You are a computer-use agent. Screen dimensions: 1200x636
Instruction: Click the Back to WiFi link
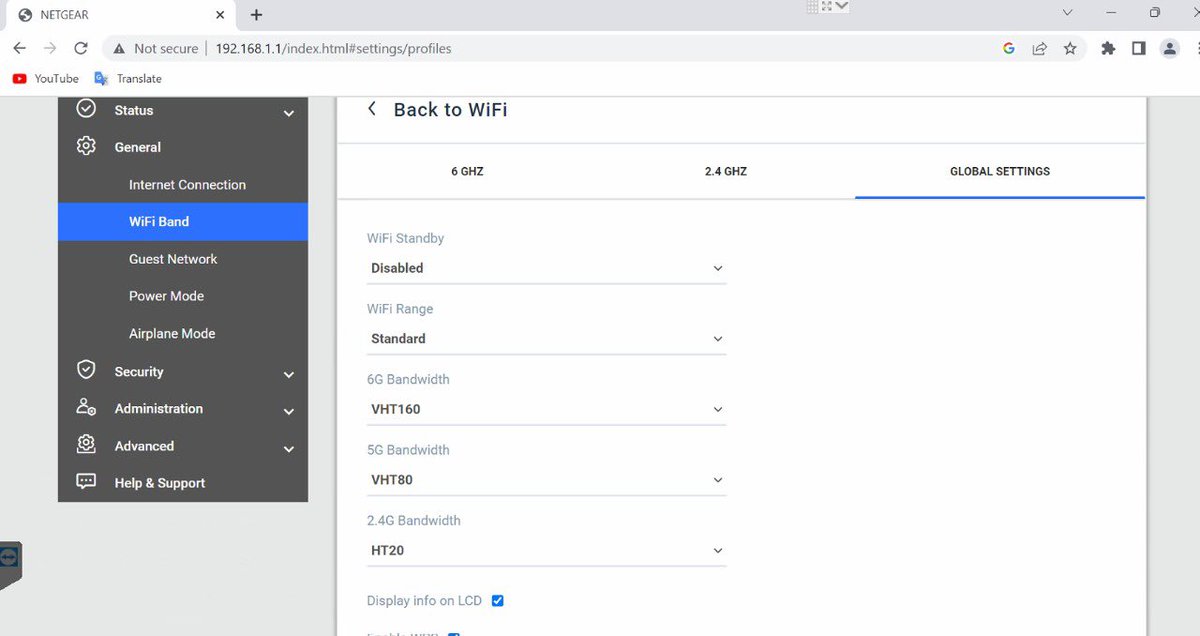(x=450, y=110)
